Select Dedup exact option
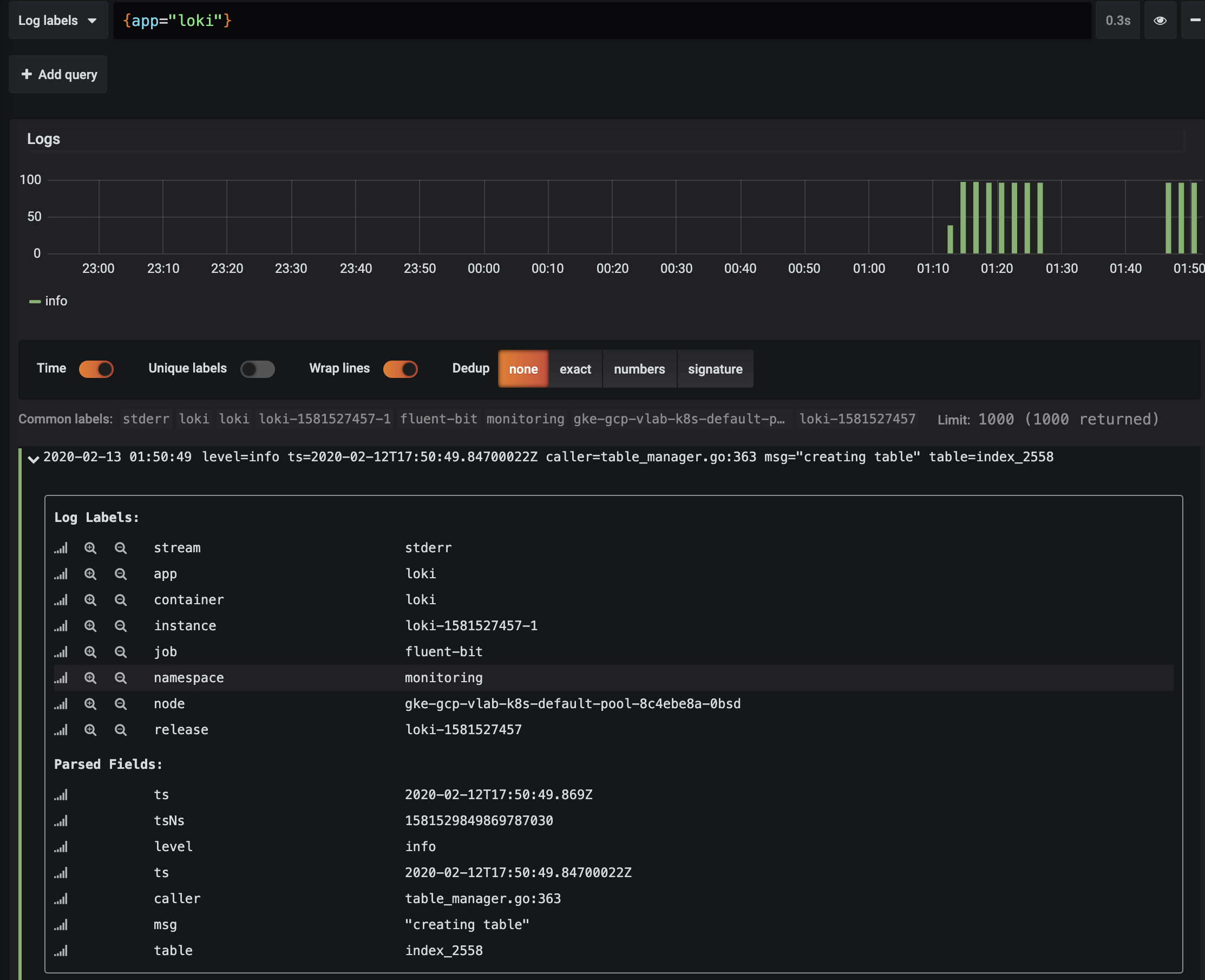The image size is (1205, 980). coord(575,369)
